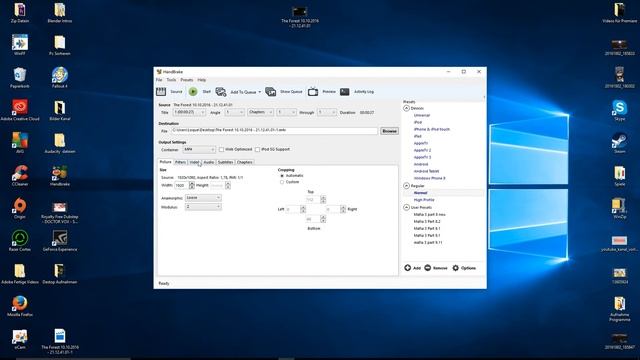The image size is (640, 360).
Task: Enable the Web Optimized checkbox
Action: click(x=221, y=149)
